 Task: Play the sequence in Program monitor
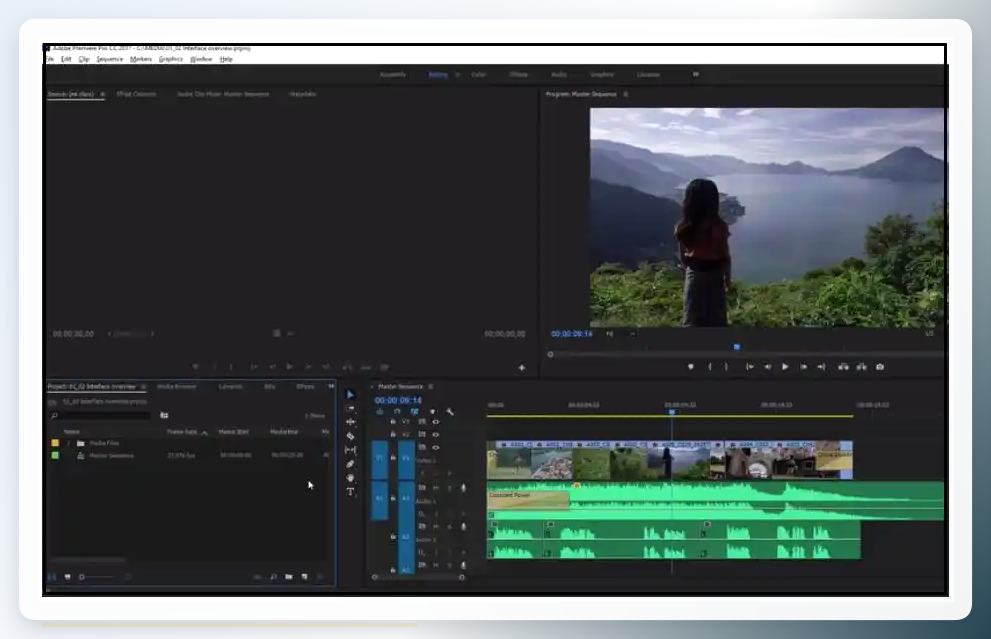pyautogui.click(x=785, y=367)
